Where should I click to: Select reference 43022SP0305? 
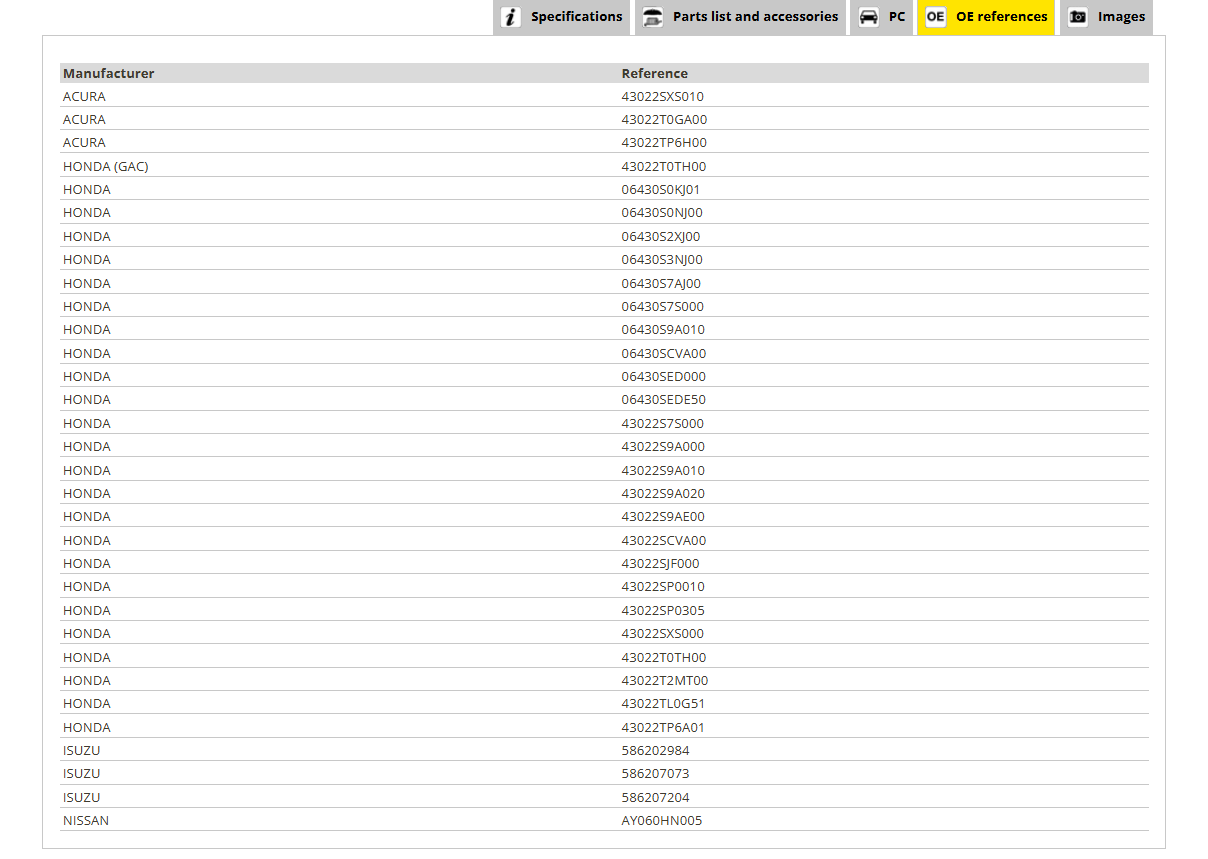(663, 610)
